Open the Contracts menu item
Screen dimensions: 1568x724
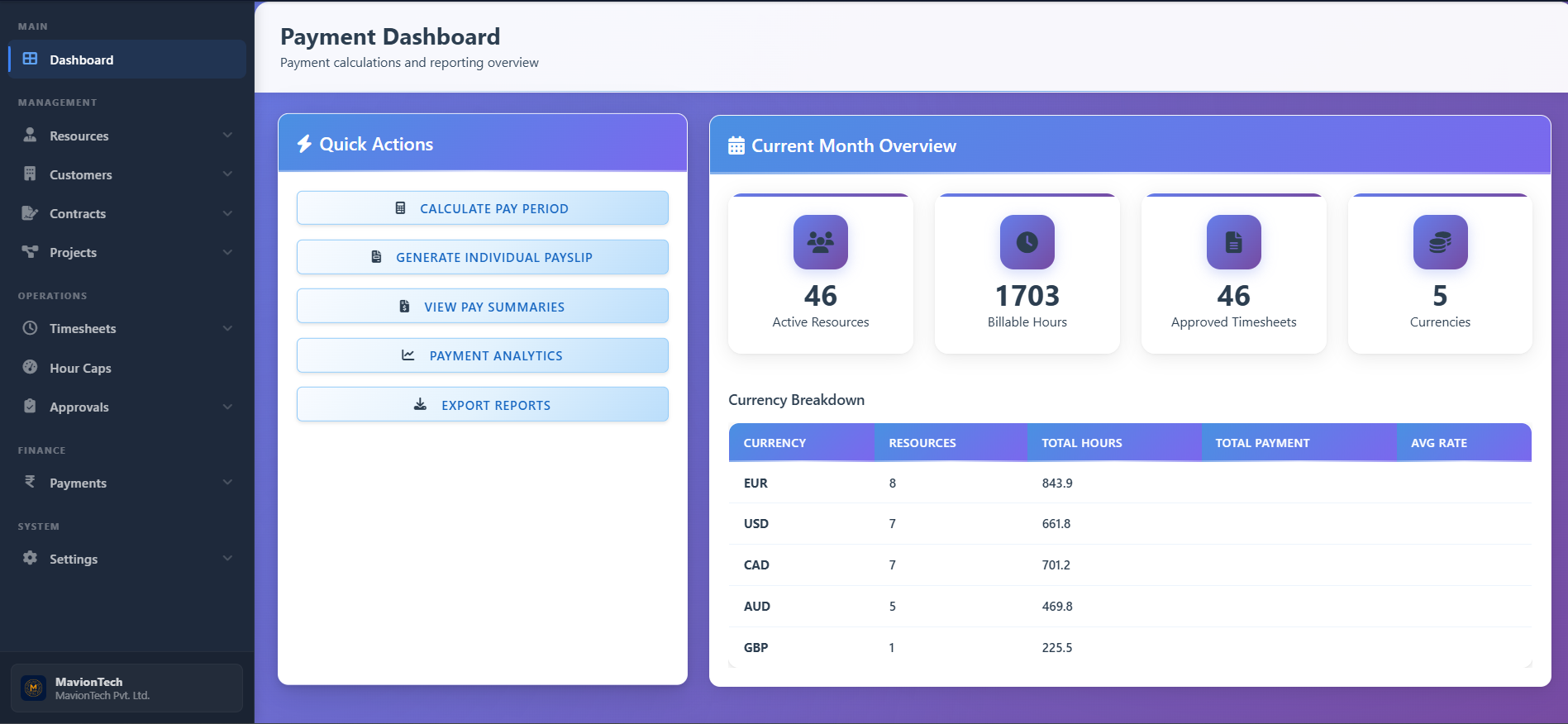(78, 213)
